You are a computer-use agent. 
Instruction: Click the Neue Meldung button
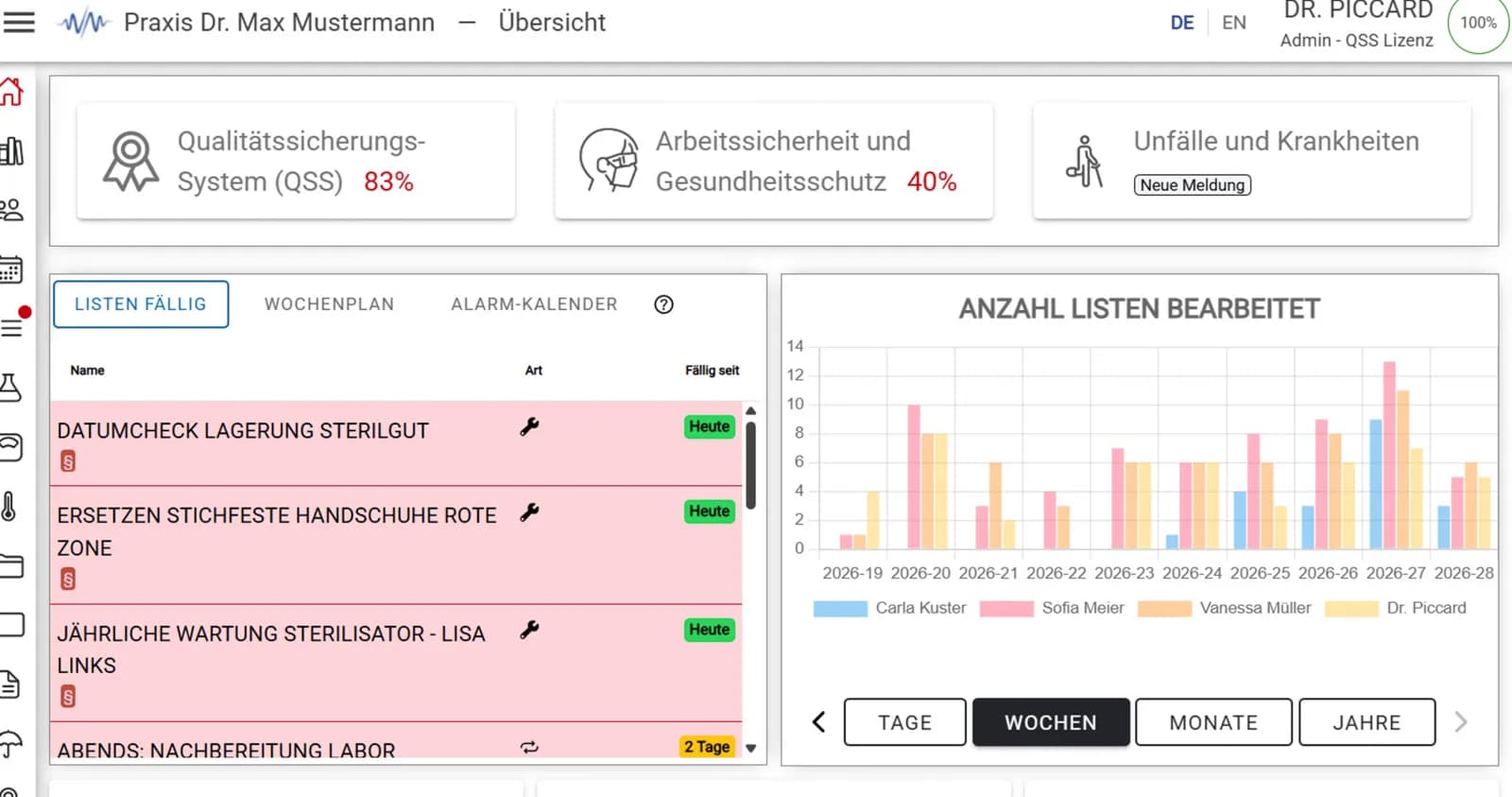[x=1193, y=185]
